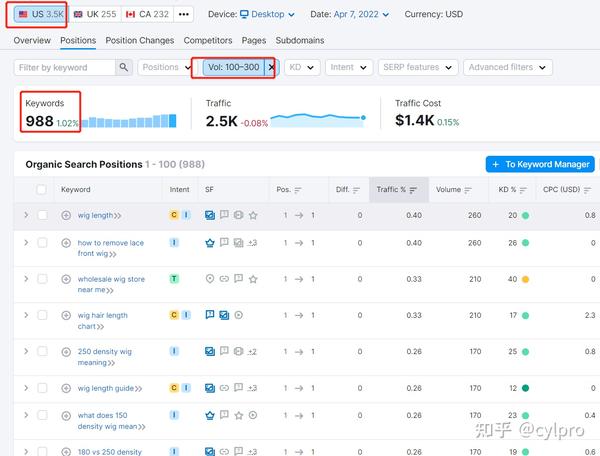Add wig length to keyword list

[x=66, y=215]
